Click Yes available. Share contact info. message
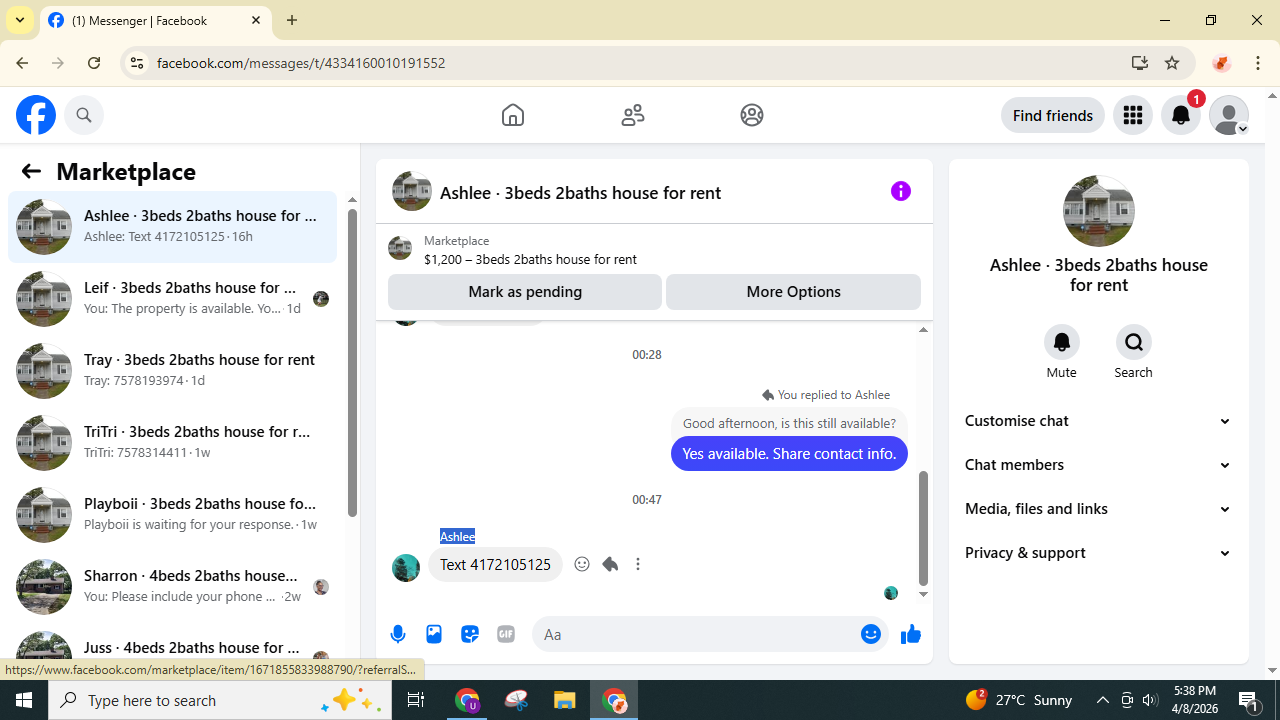Viewport: 1280px width, 720px height. tap(789, 453)
